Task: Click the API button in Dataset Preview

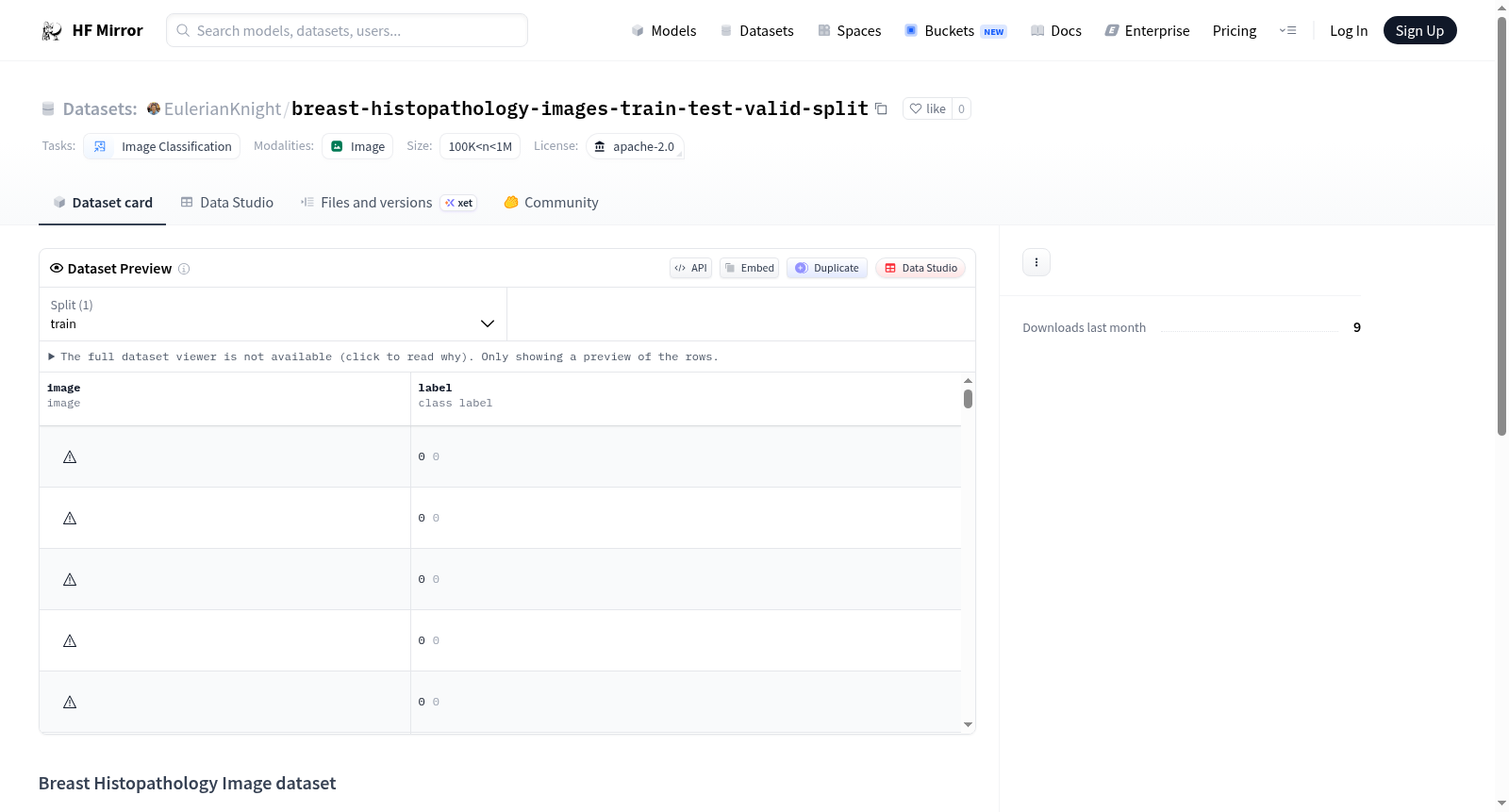Action: click(x=690, y=268)
